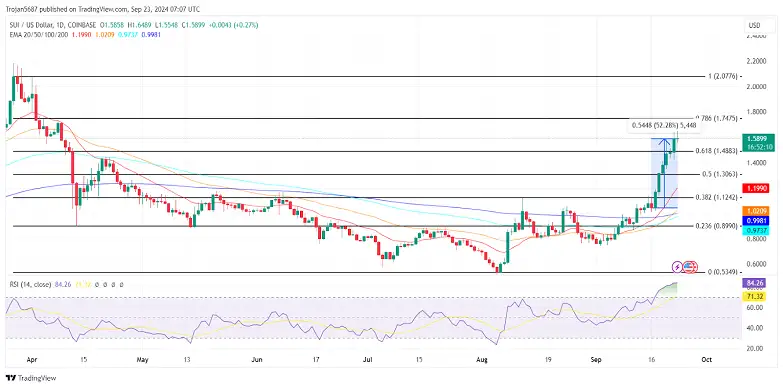783x388 pixels.
Task: Click the measurement label 0.5448 (52.28%)
Action: pos(665,125)
